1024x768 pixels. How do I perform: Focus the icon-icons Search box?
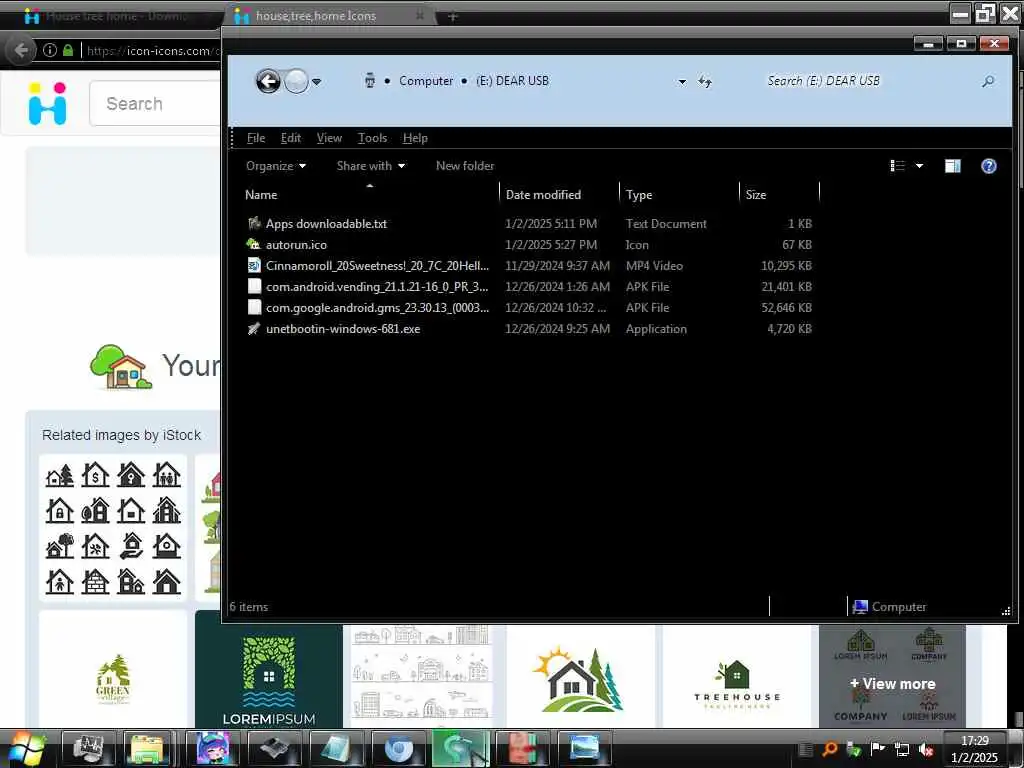tap(155, 103)
